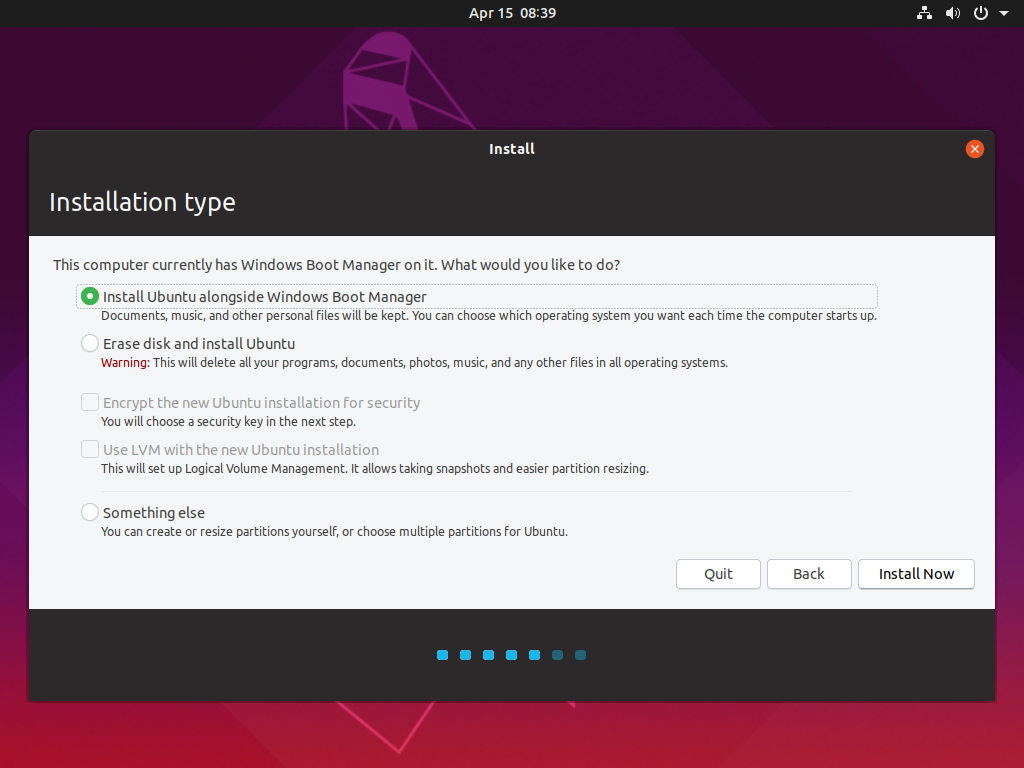Click 'Documents, music, and other personal files' text
Viewport: 1024px width, 768px height.
488,316
